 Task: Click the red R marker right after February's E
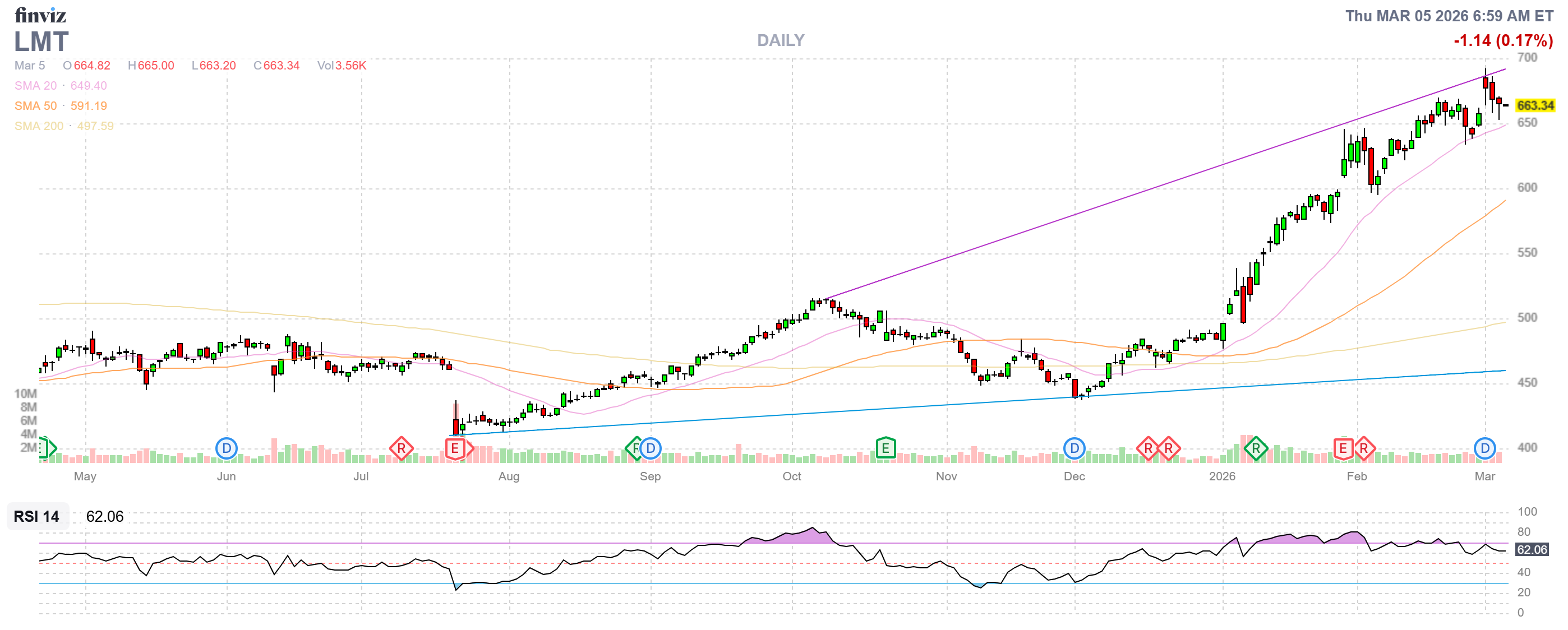point(1364,450)
